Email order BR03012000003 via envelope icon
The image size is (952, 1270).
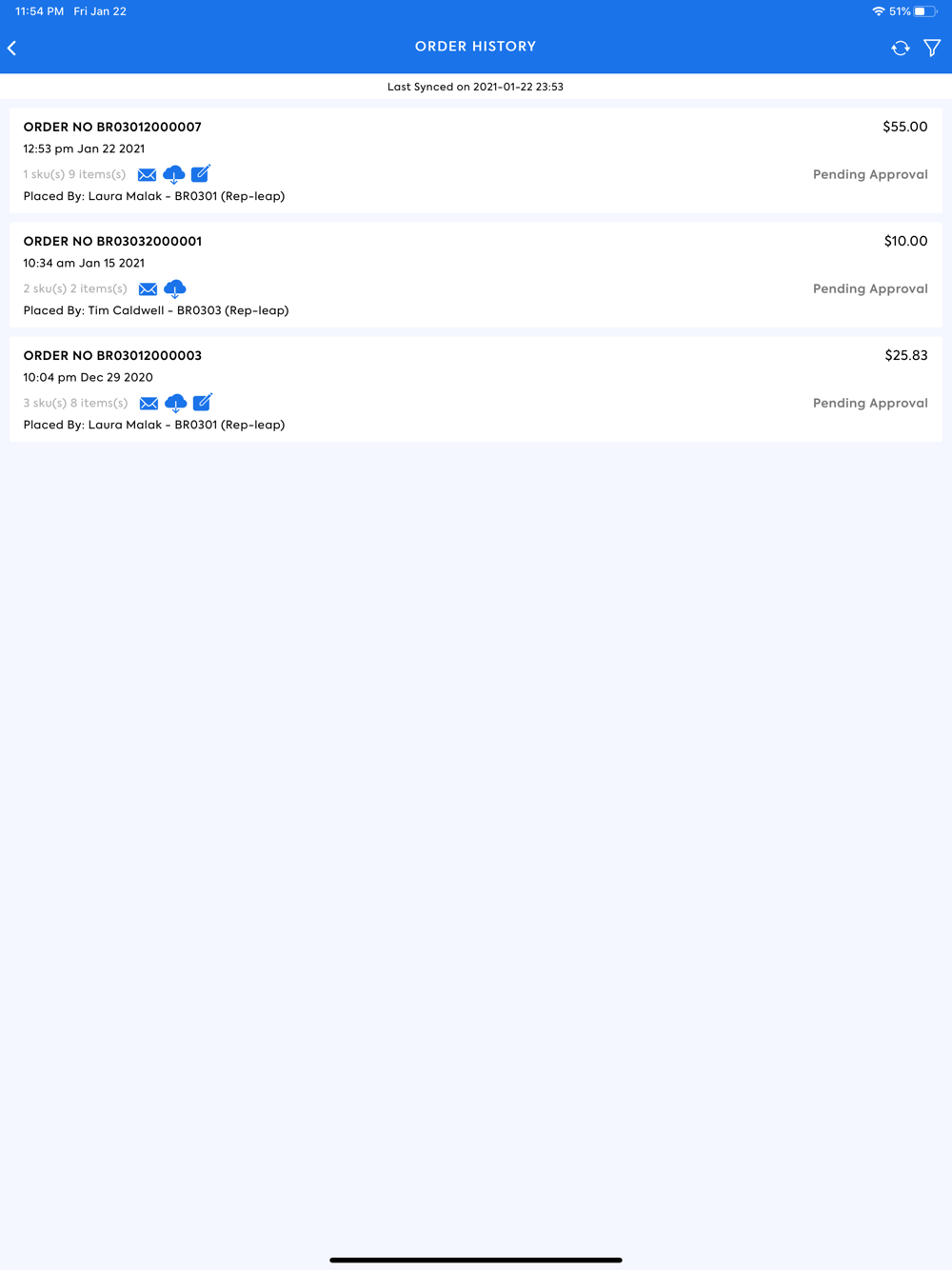tap(149, 404)
